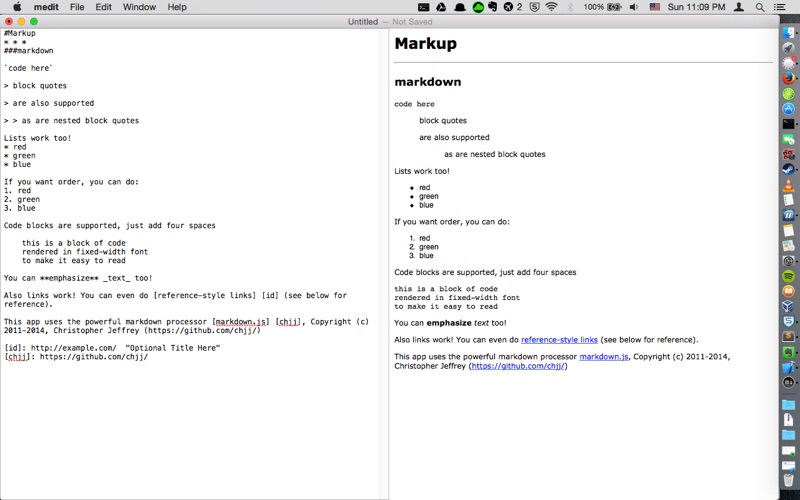Open Evernote elephant menu bar icon
The width and height of the screenshot is (800, 500).
coord(493,7)
